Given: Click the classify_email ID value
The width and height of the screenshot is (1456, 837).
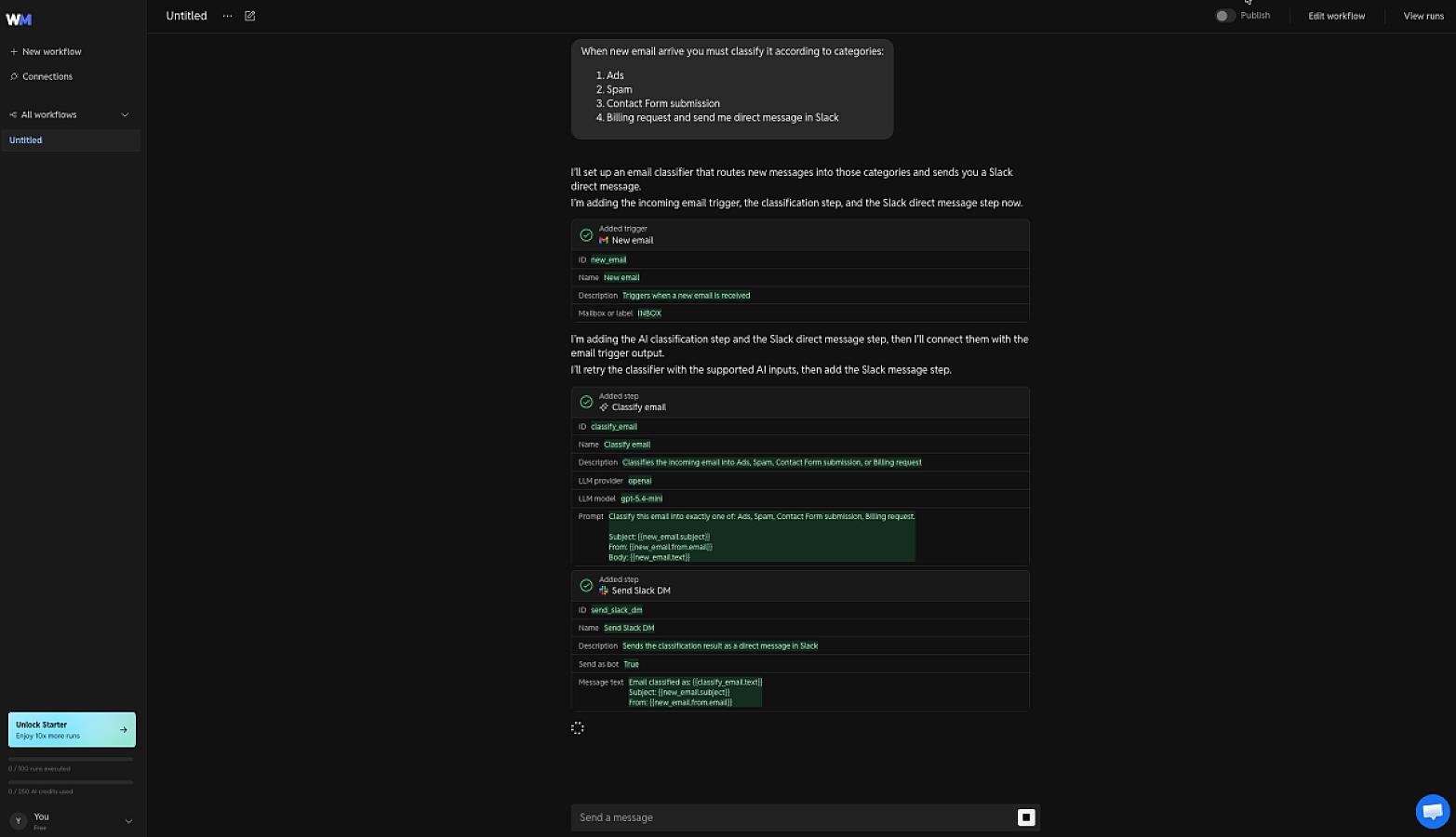Looking at the screenshot, I should coord(614,427).
